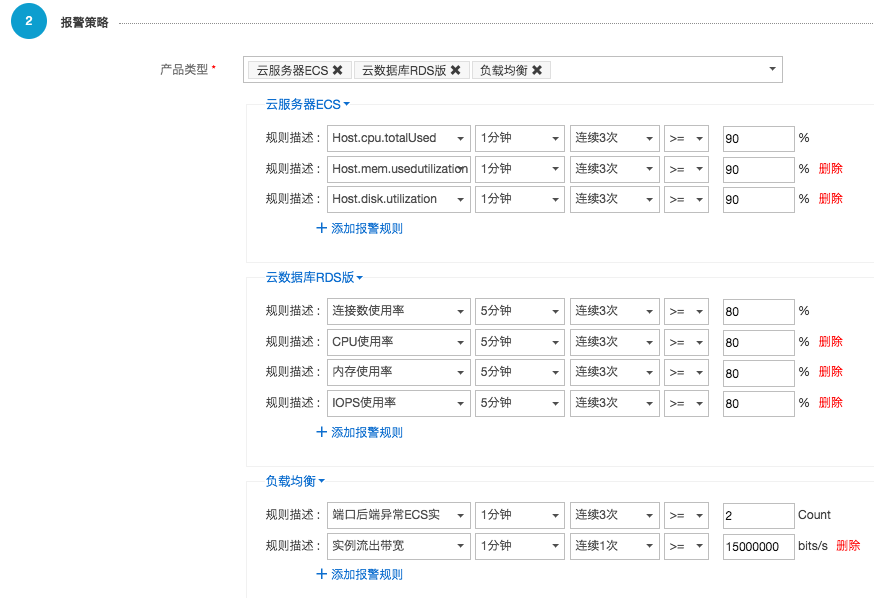Screen dimensions: 874x598
Task: Remove the 云数据库RDS版 product tag
Action: (x=455, y=70)
